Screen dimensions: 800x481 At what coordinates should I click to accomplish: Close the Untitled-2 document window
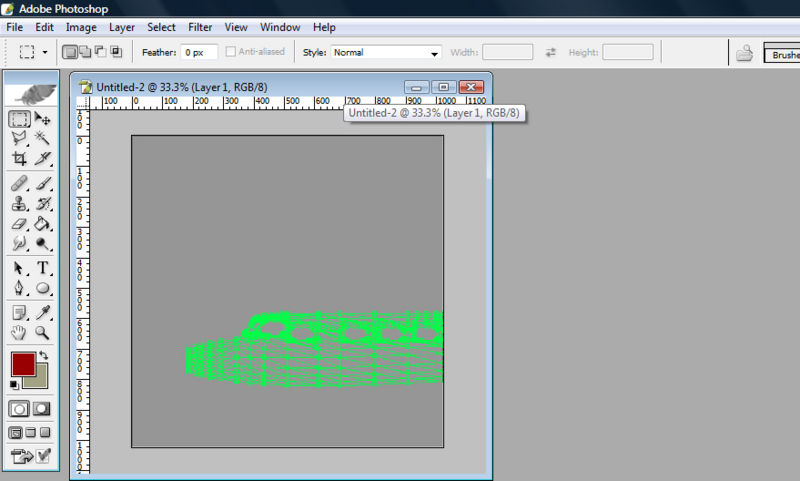pos(471,87)
